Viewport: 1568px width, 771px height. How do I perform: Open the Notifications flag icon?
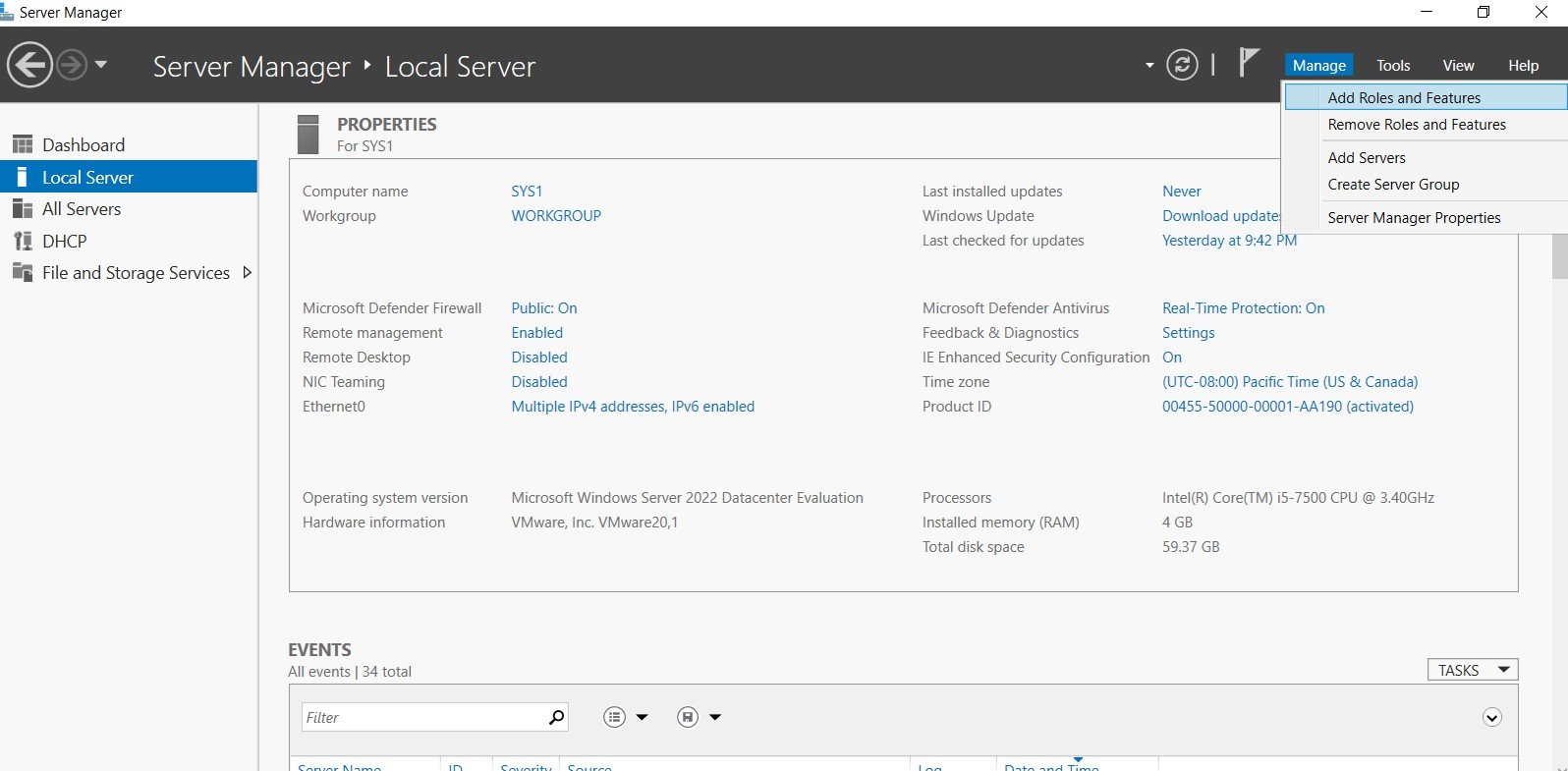pyautogui.click(x=1248, y=63)
